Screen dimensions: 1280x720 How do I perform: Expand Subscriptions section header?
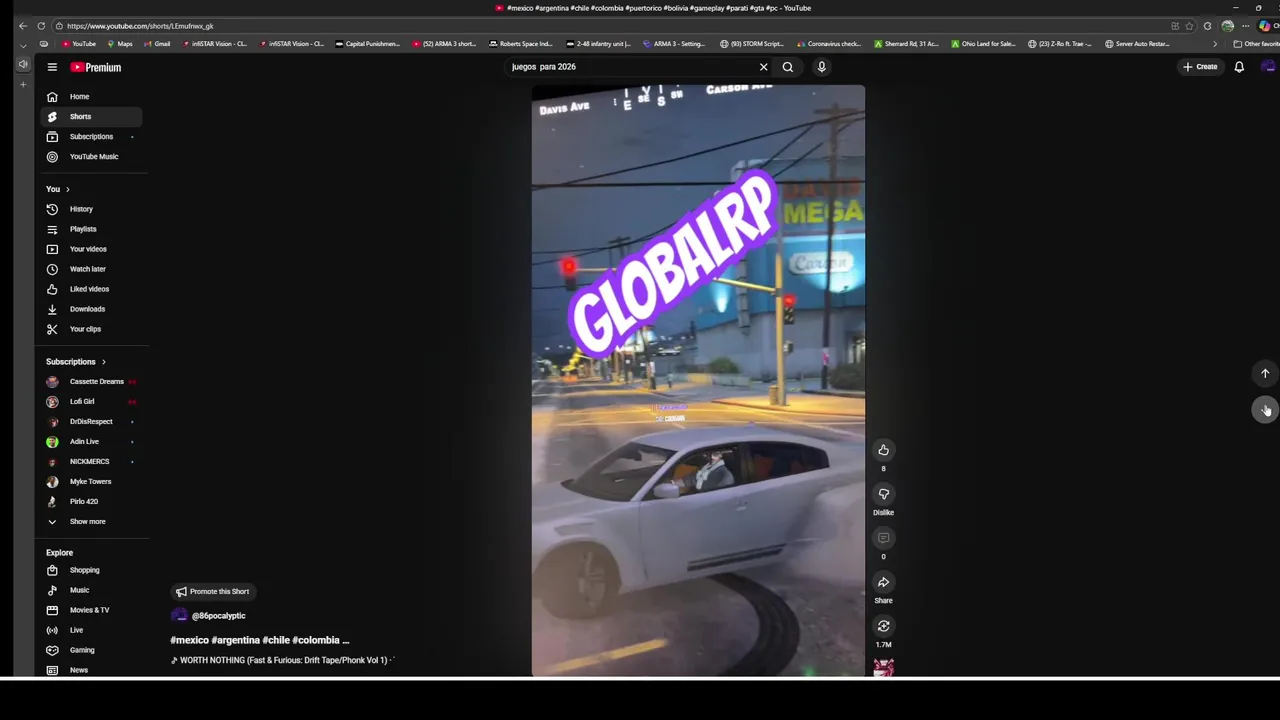click(x=76, y=362)
